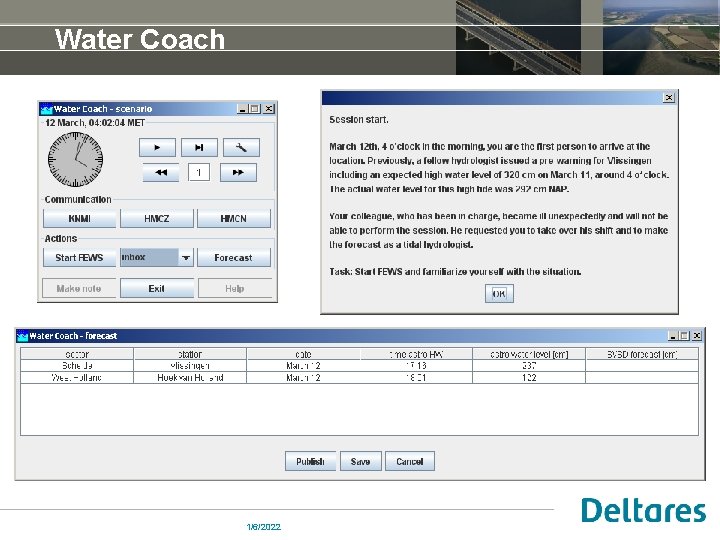Screen dimensions: 720x540
Task: Select the sector column header
Action: 77,354
